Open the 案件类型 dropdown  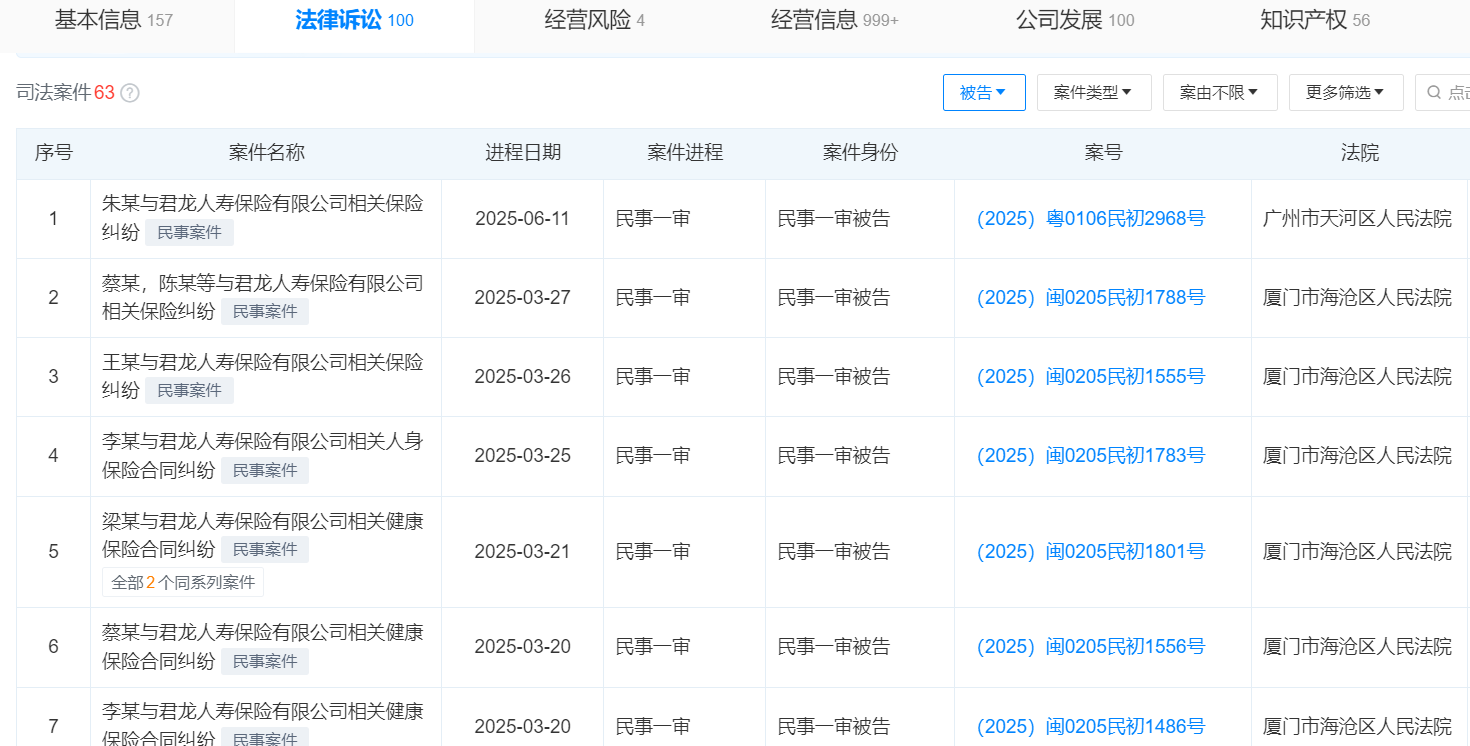point(1093,91)
